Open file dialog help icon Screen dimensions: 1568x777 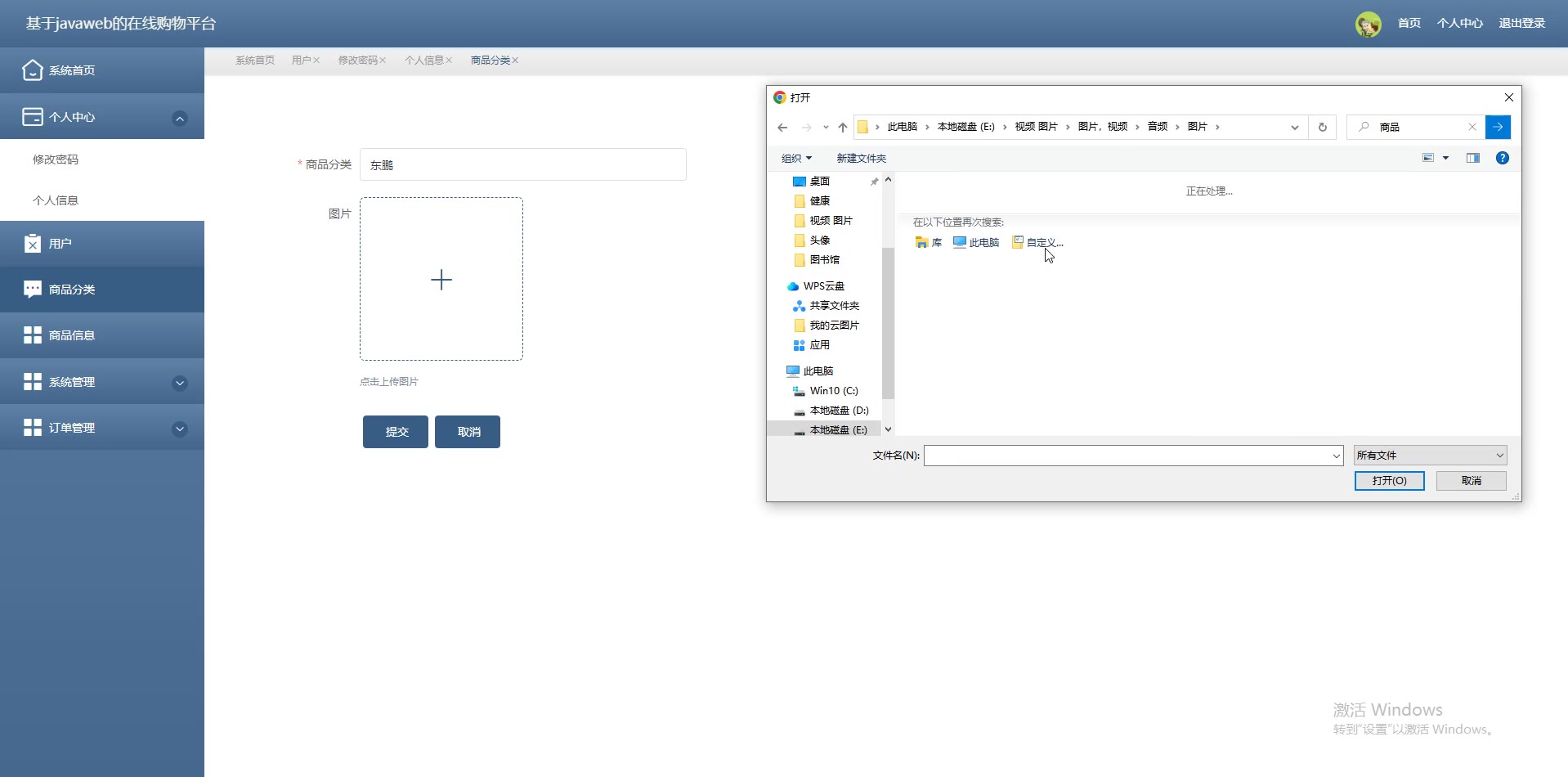(1502, 158)
